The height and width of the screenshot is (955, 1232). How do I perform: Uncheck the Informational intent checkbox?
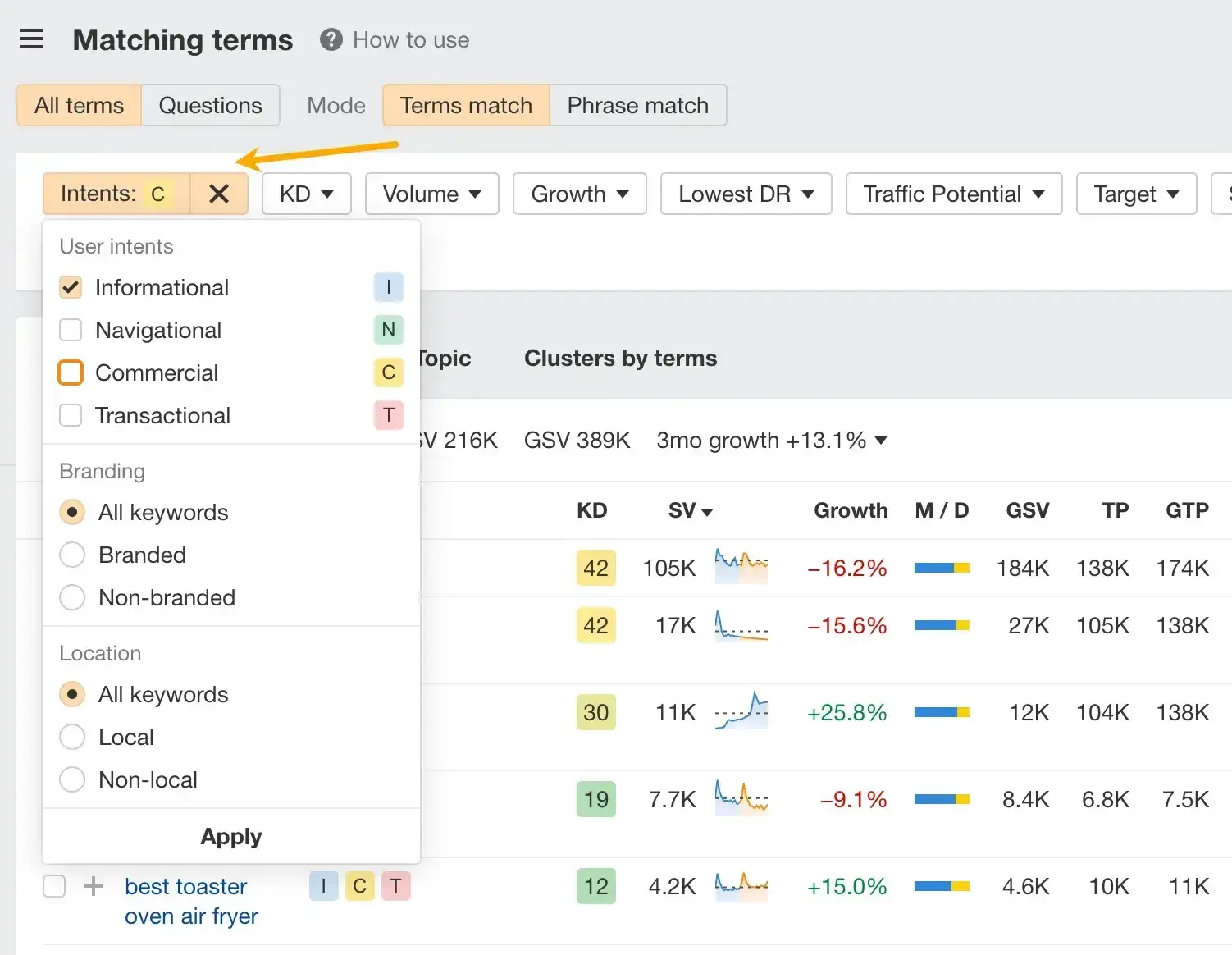(x=71, y=287)
